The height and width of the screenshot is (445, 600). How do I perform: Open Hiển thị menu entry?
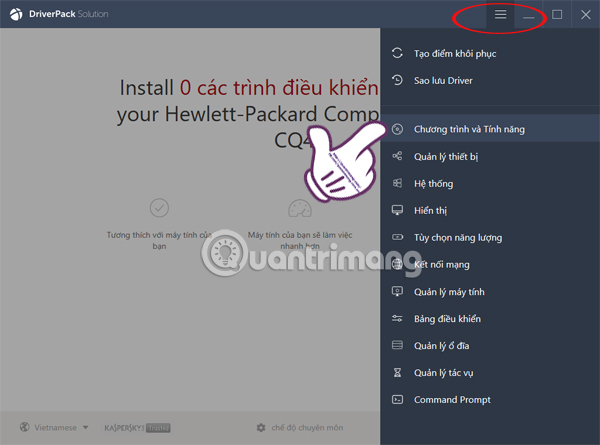pyautogui.click(x=490, y=210)
